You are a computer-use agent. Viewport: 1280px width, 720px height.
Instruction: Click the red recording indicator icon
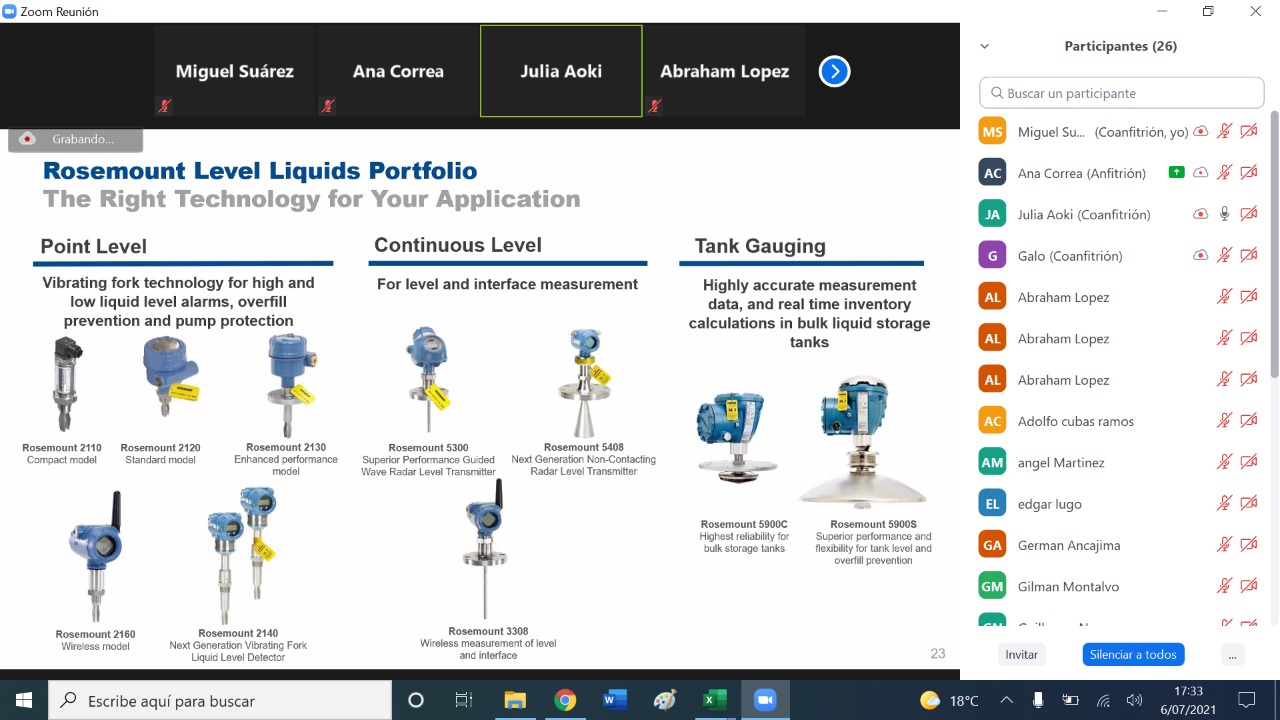pyautogui.click(x=28, y=139)
